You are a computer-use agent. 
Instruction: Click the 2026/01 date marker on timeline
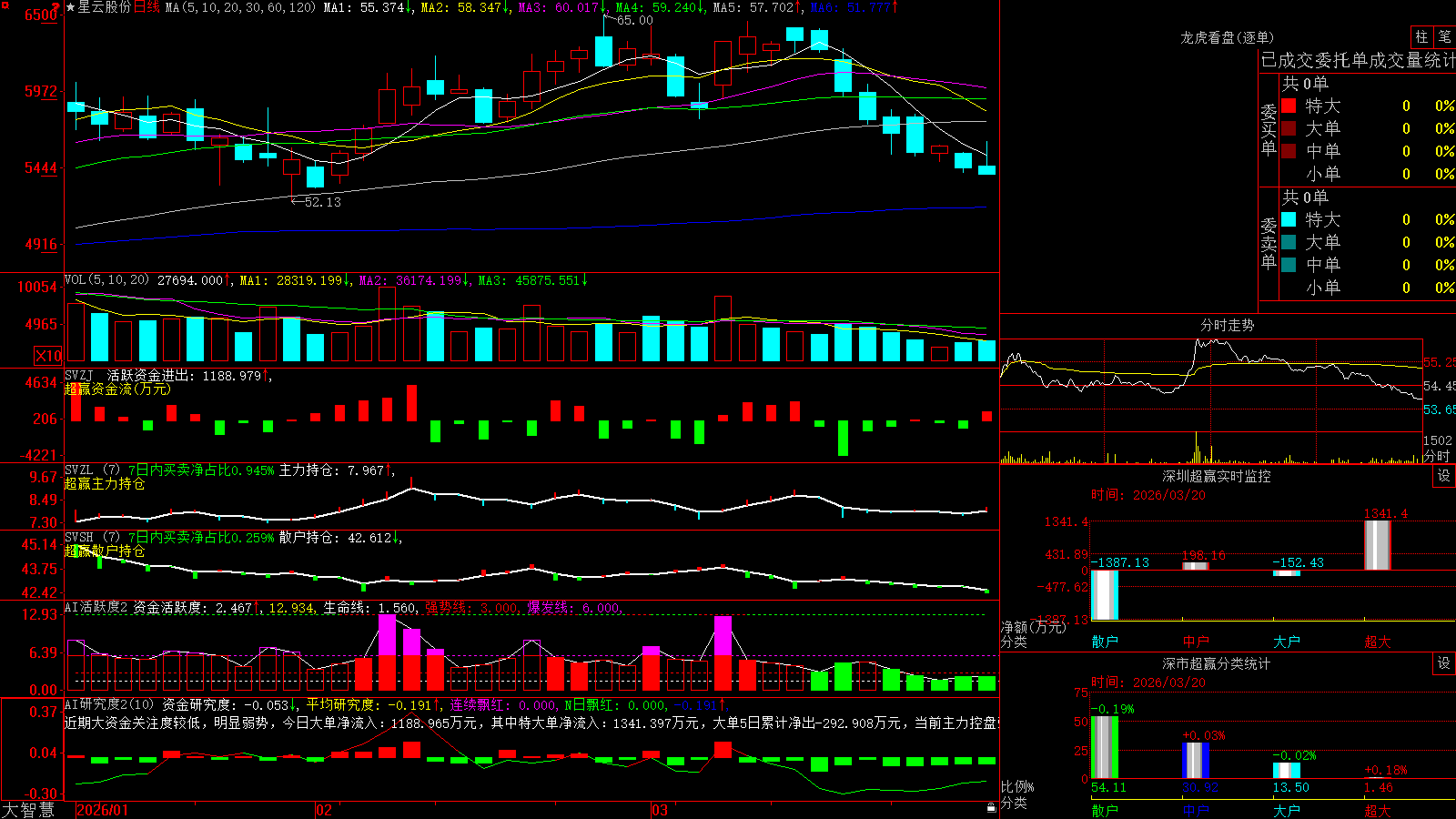click(x=103, y=810)
